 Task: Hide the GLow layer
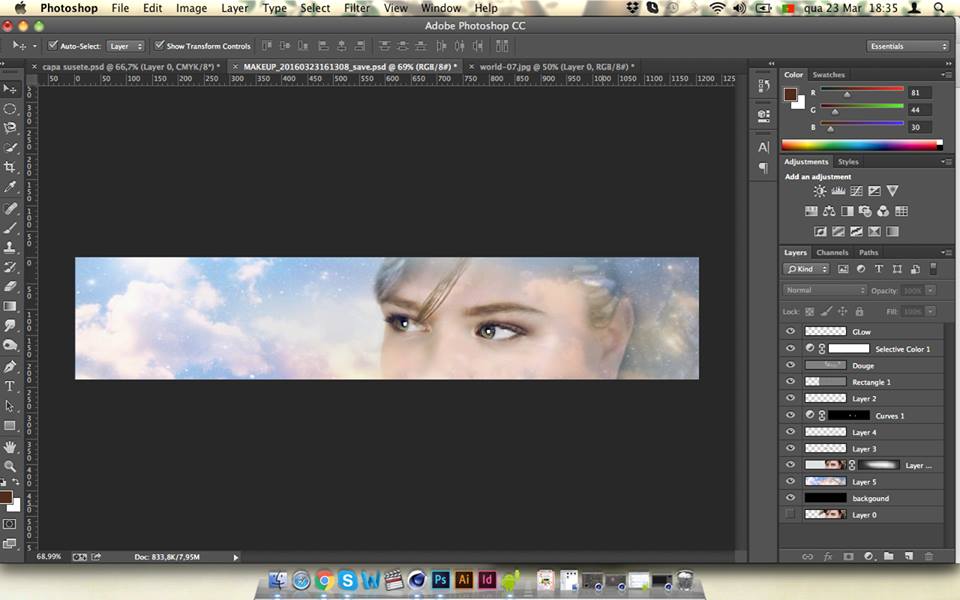(791, 331)
